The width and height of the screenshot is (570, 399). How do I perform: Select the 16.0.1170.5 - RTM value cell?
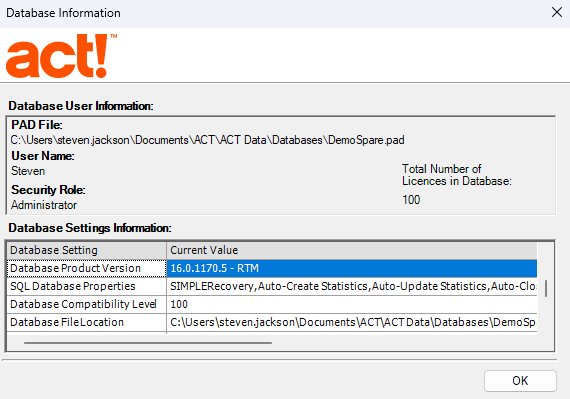click(352, 268)
